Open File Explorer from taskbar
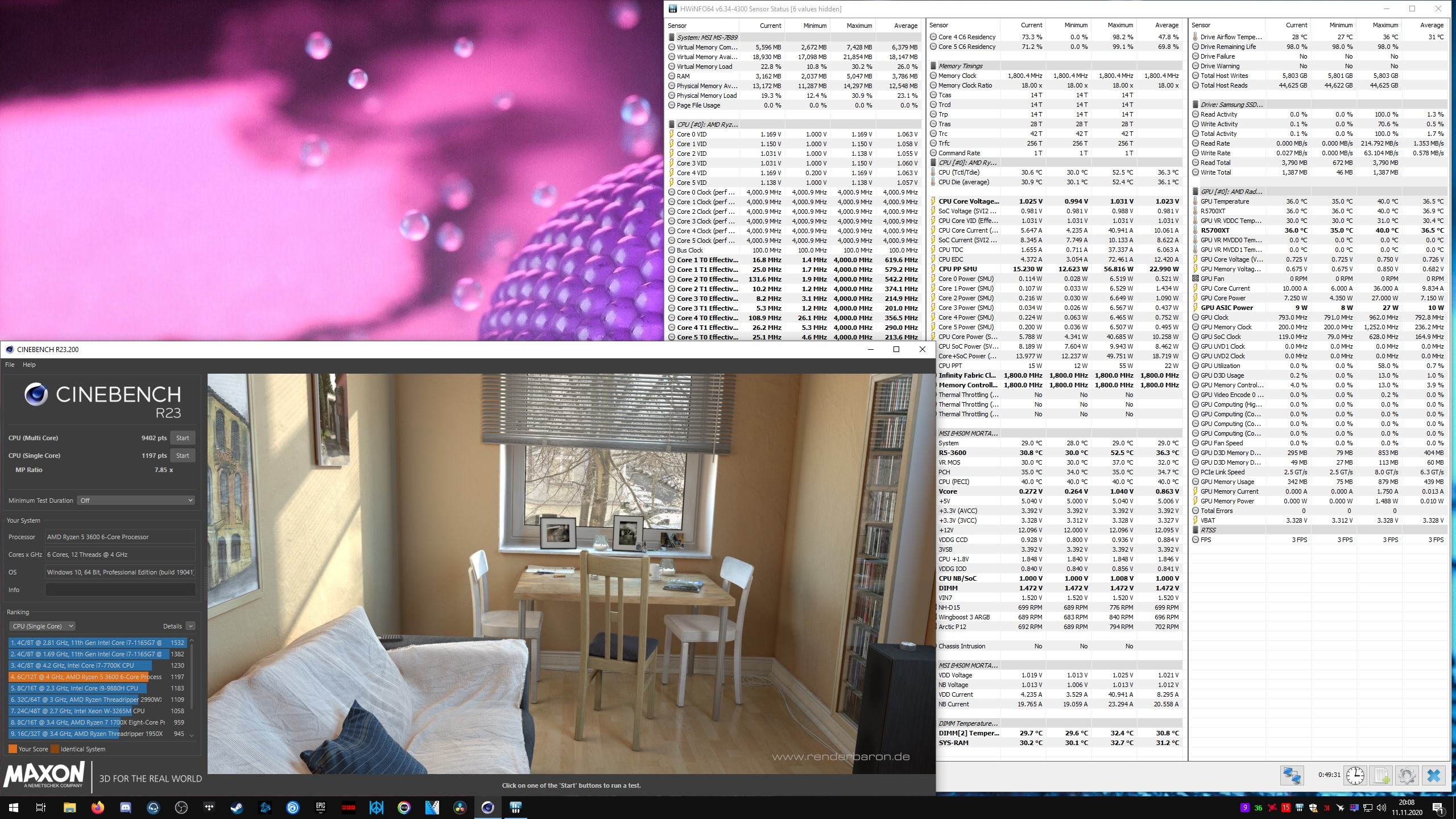 coord(69,807)
